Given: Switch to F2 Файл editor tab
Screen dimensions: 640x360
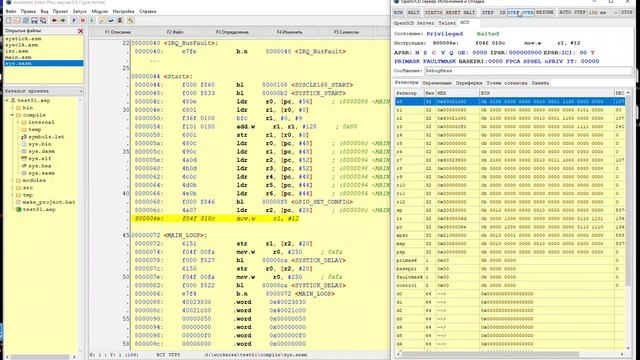Looking at the screenshot, I should tap(175, 32).
